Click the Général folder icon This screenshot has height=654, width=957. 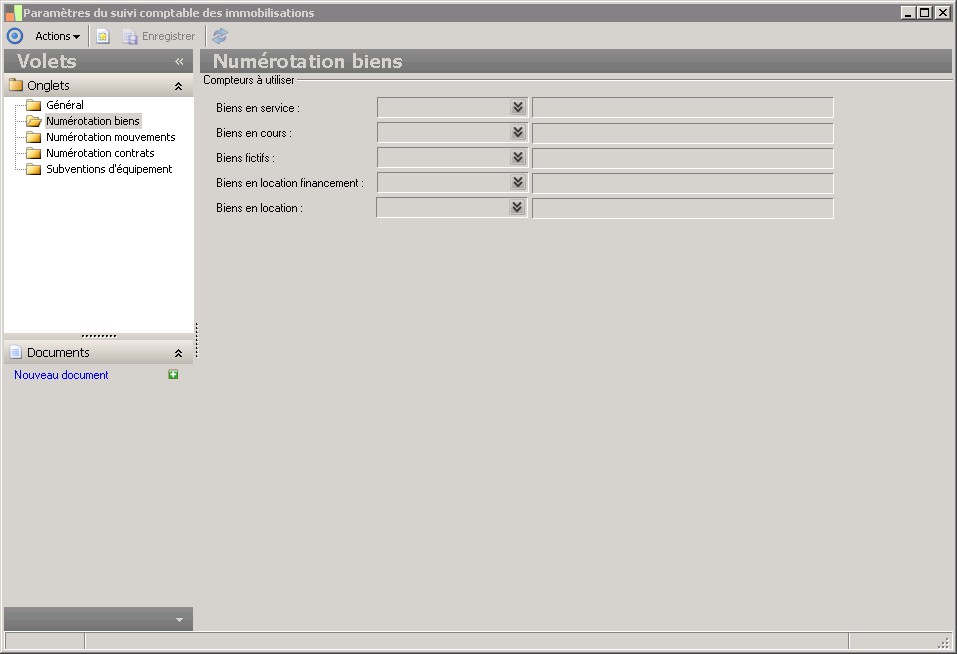[34, 105]
